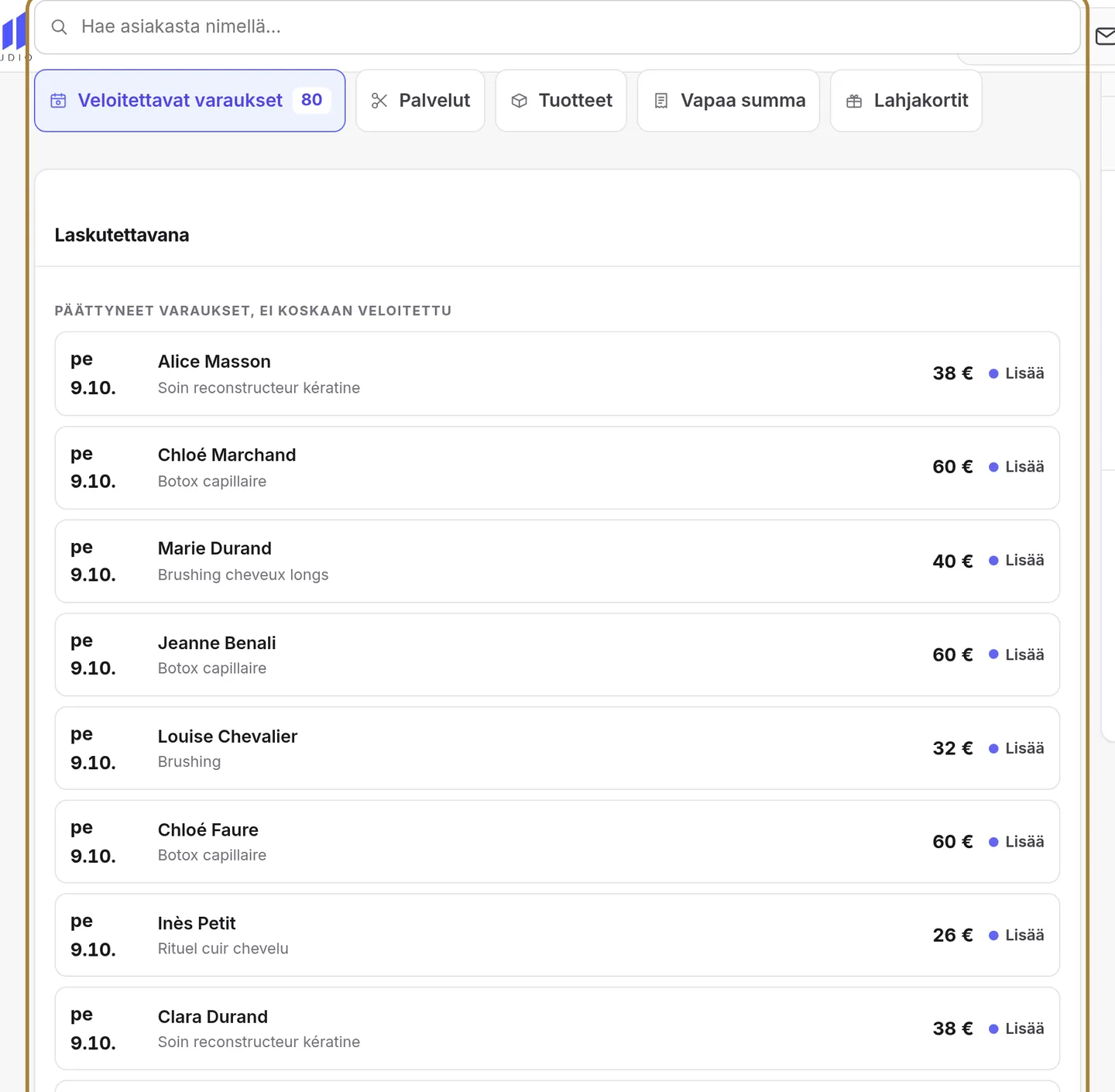Open the Lahjakortit tab
Image resolution: width=1115 pixels, height=1092 pixels.
pos(906,101)
